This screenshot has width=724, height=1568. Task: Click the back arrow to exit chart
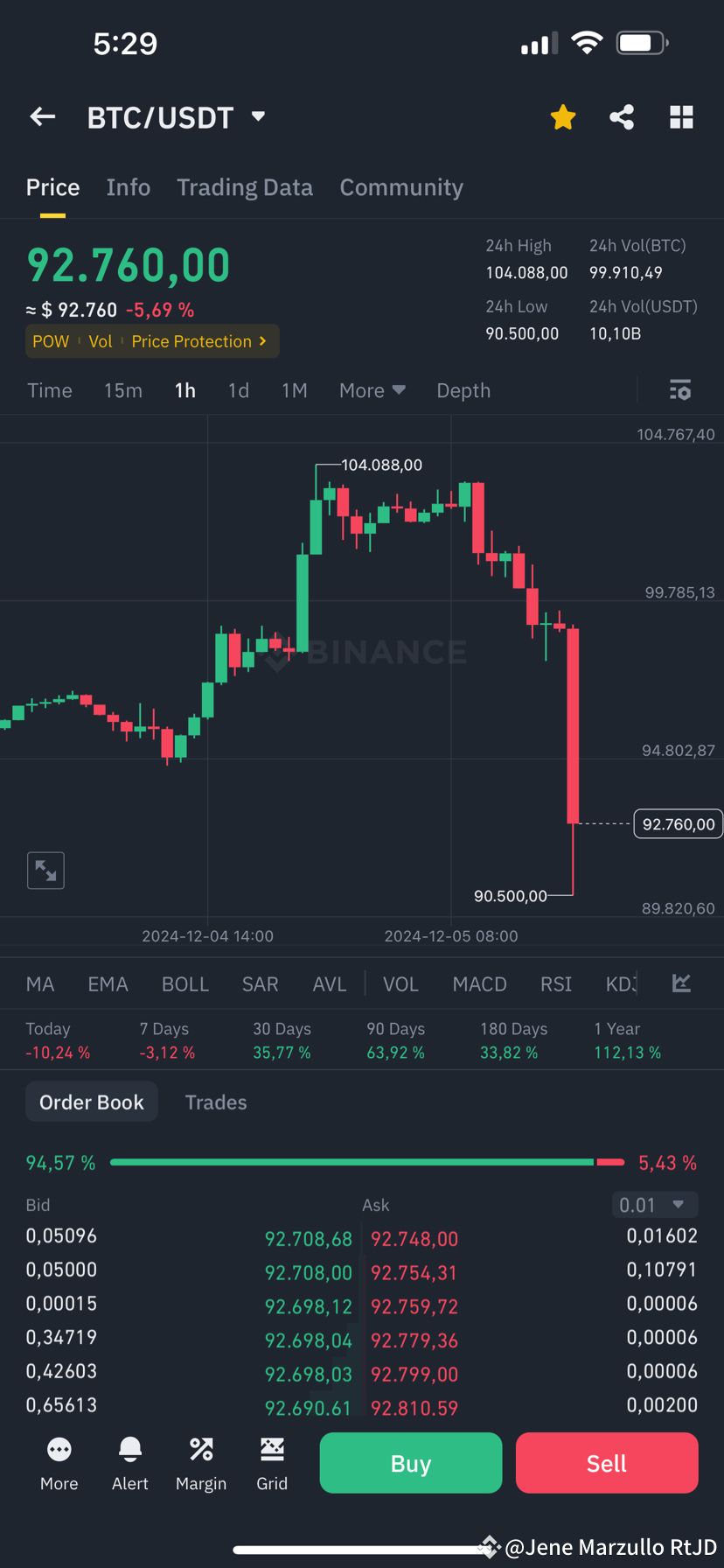[x=42, y=116]
